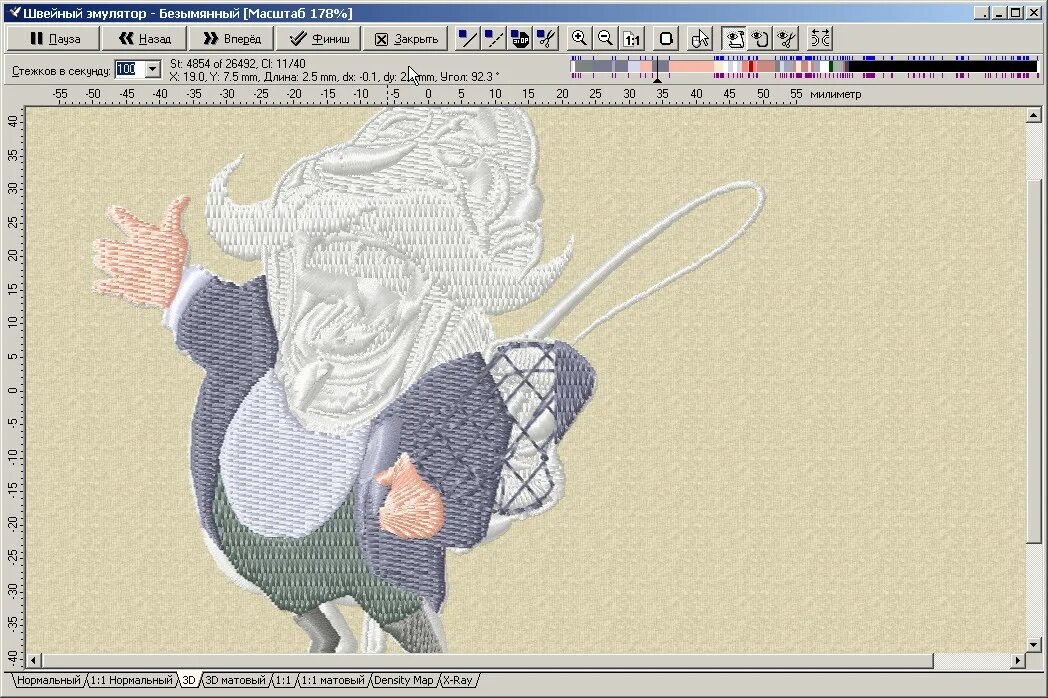Set view scale to 1:1
This screenshot has width=1048, height=698.
tap(632, 39)
